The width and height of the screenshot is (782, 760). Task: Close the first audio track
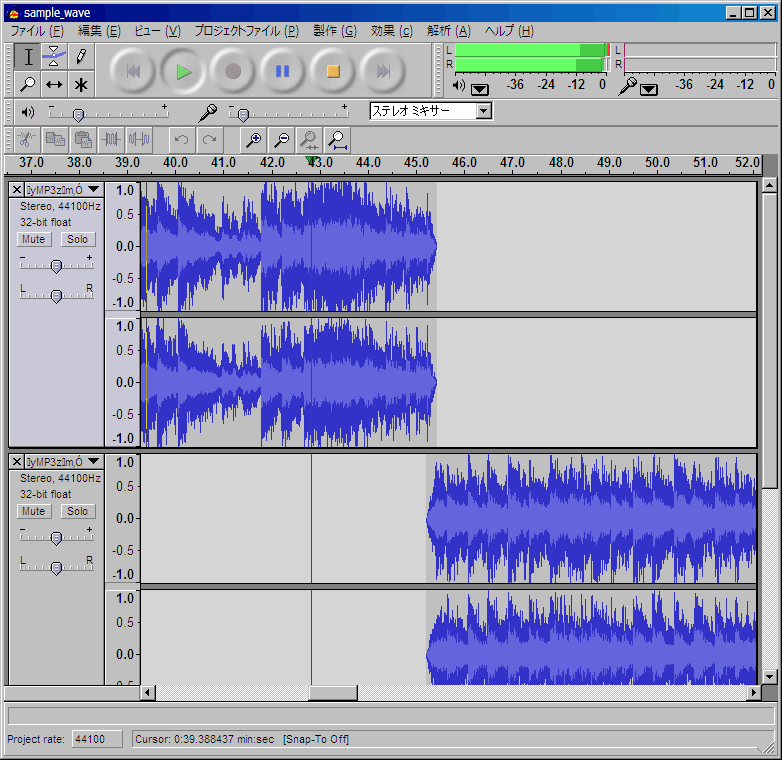16,190
